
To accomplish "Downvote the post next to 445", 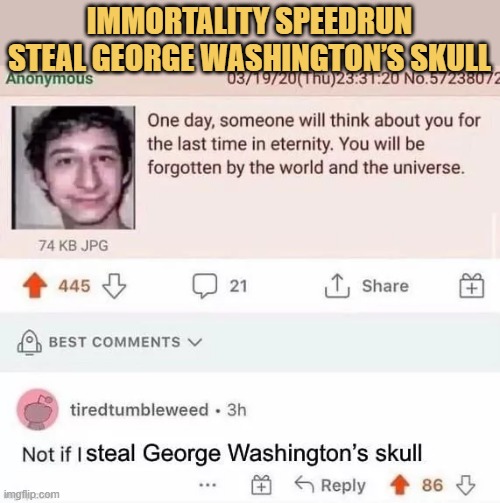I will pos(114,286).
